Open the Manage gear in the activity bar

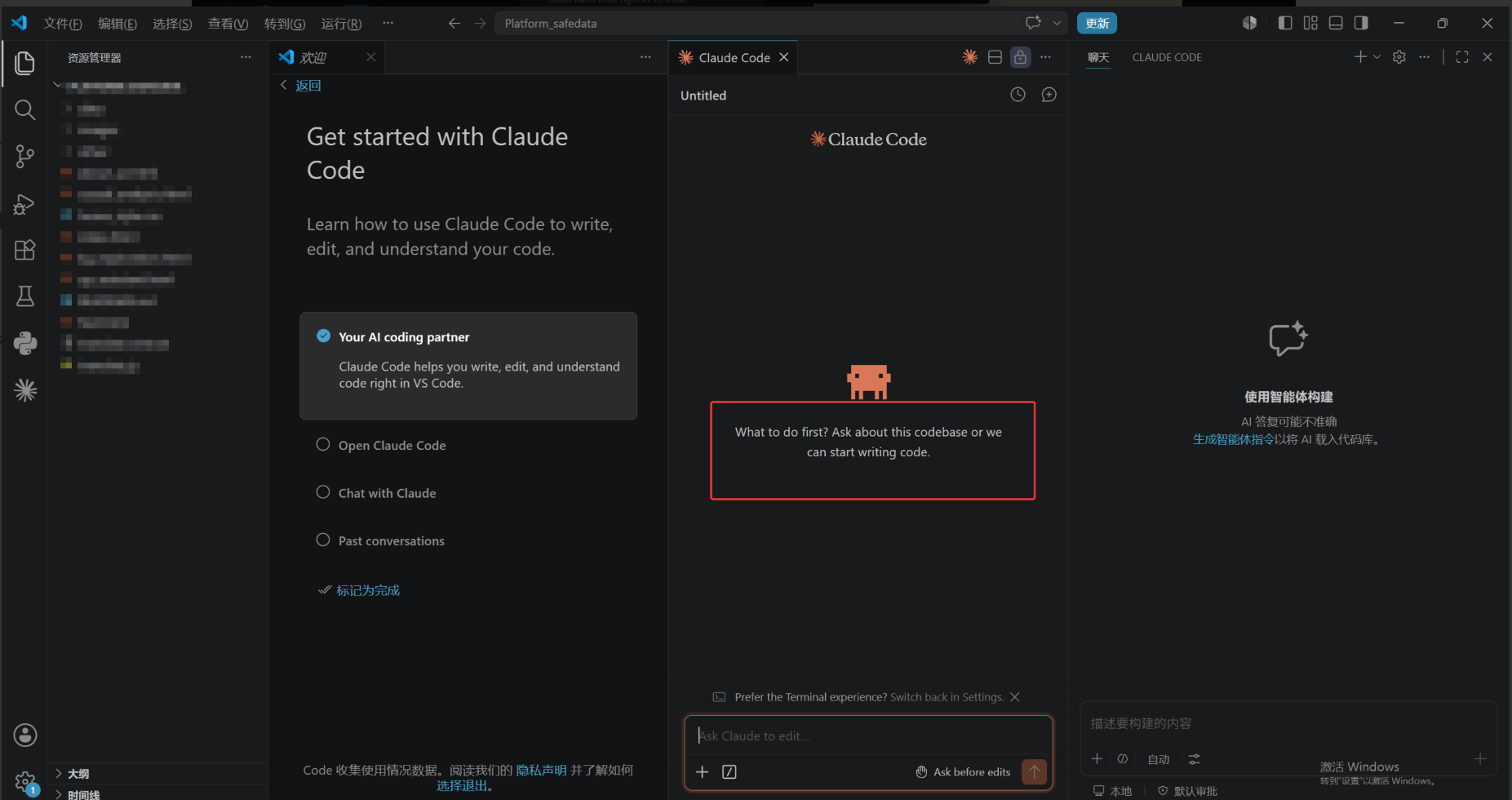click(x=24, y=781)
